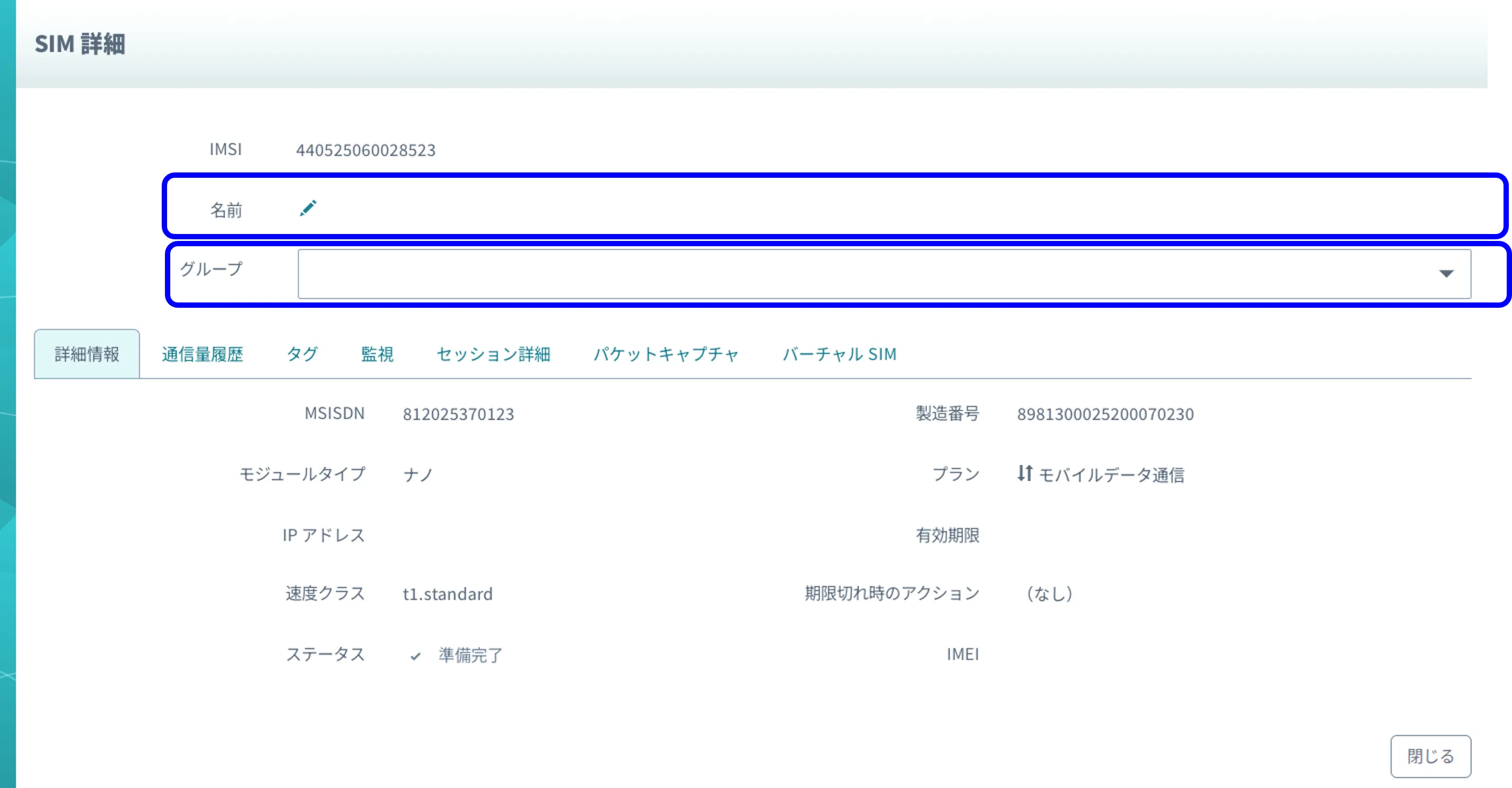This screenshot has width=1512, height=788.
Task: Open the パケットキャプチャ tab
Action: click(666, 354)
